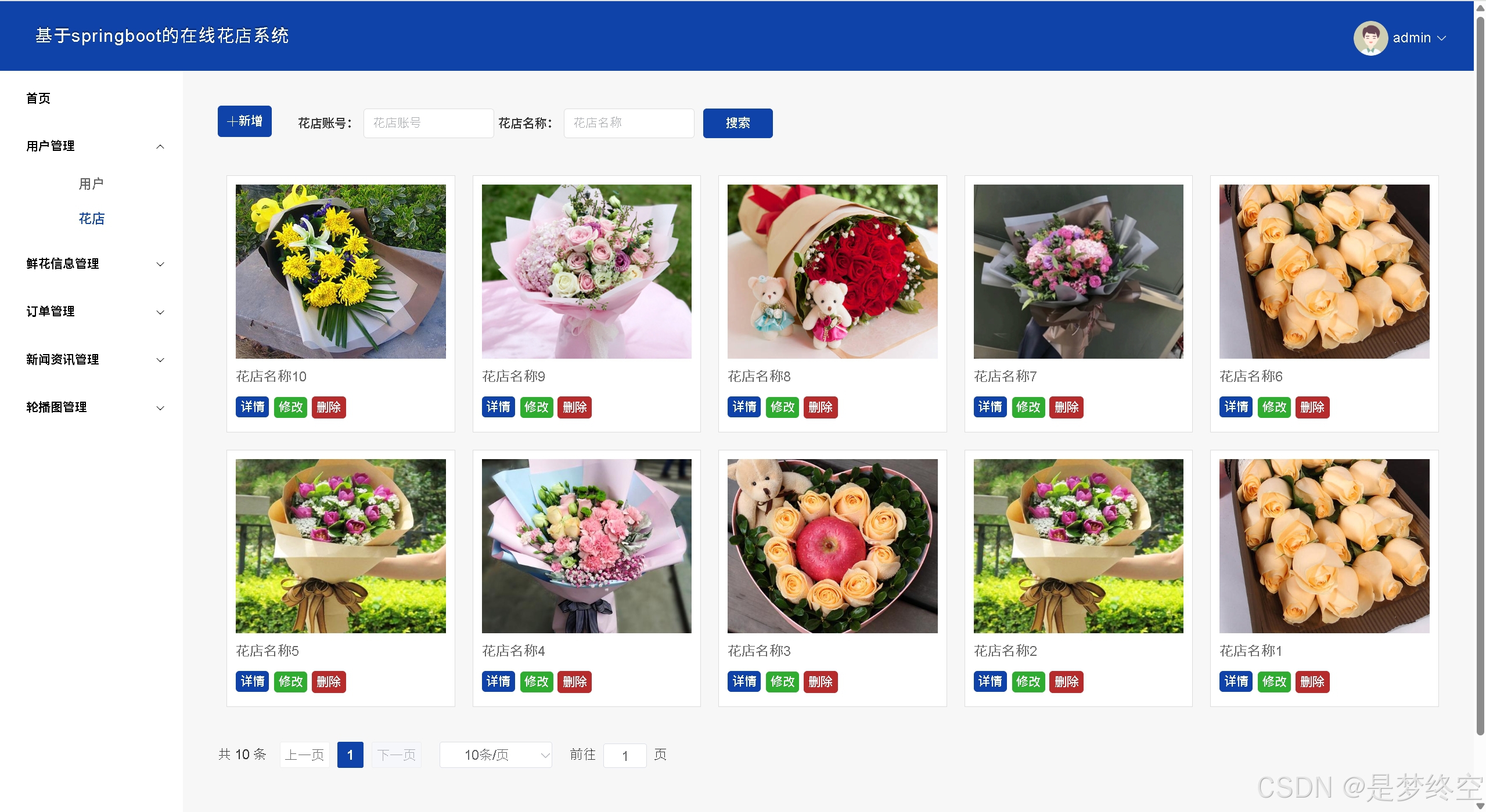The height and width of the screenshot is (812, 1486).
Task: Open the admin dropdown arrow
Action: 1441,38
